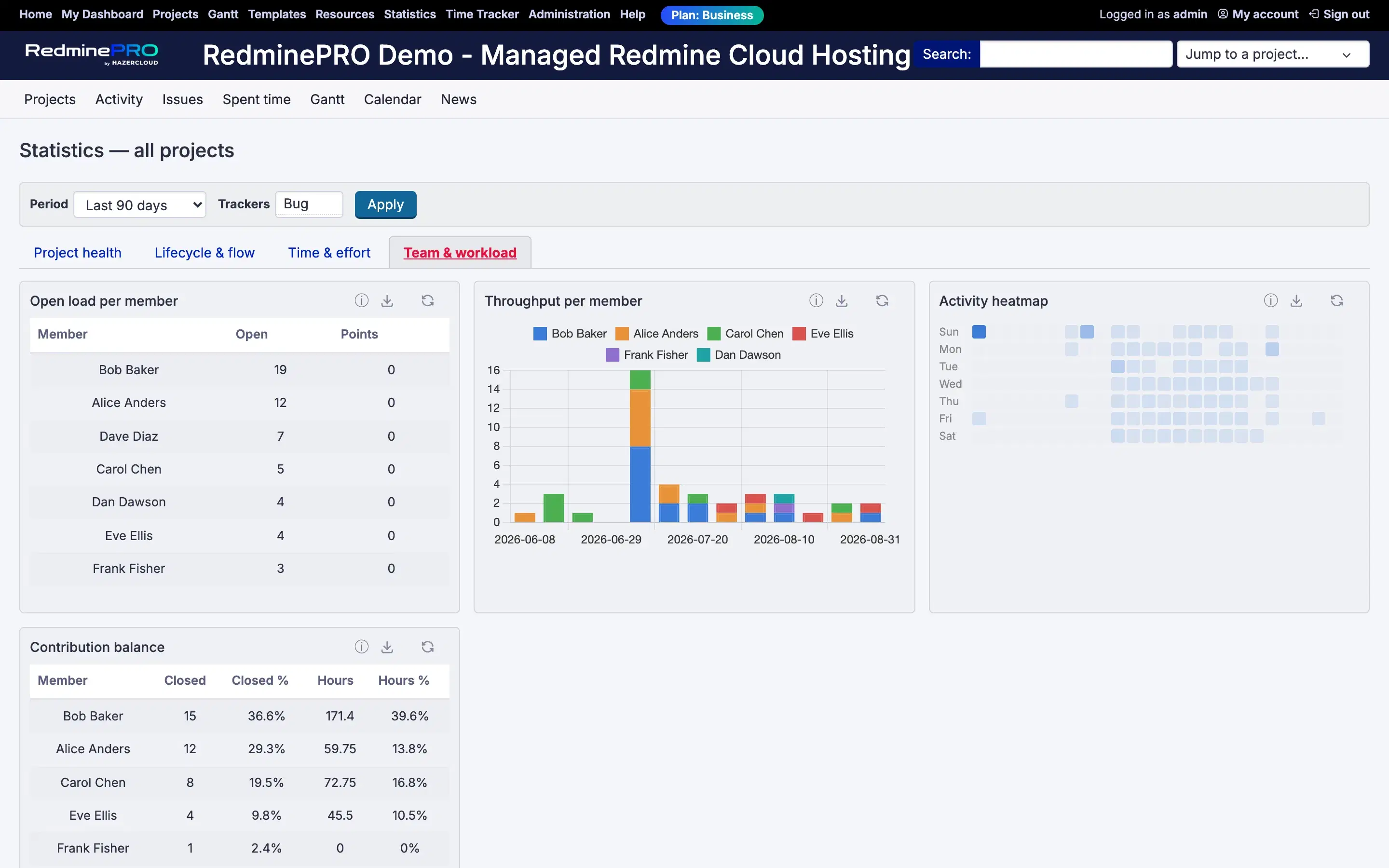Refresh Open load per member panel
The height and width of the screenshot is (868, 1389).
coord(428,300)
